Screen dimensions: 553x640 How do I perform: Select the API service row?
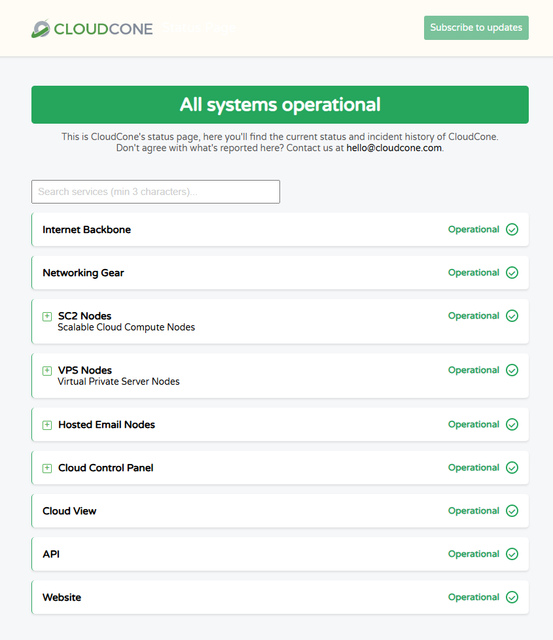coord(280,554)
